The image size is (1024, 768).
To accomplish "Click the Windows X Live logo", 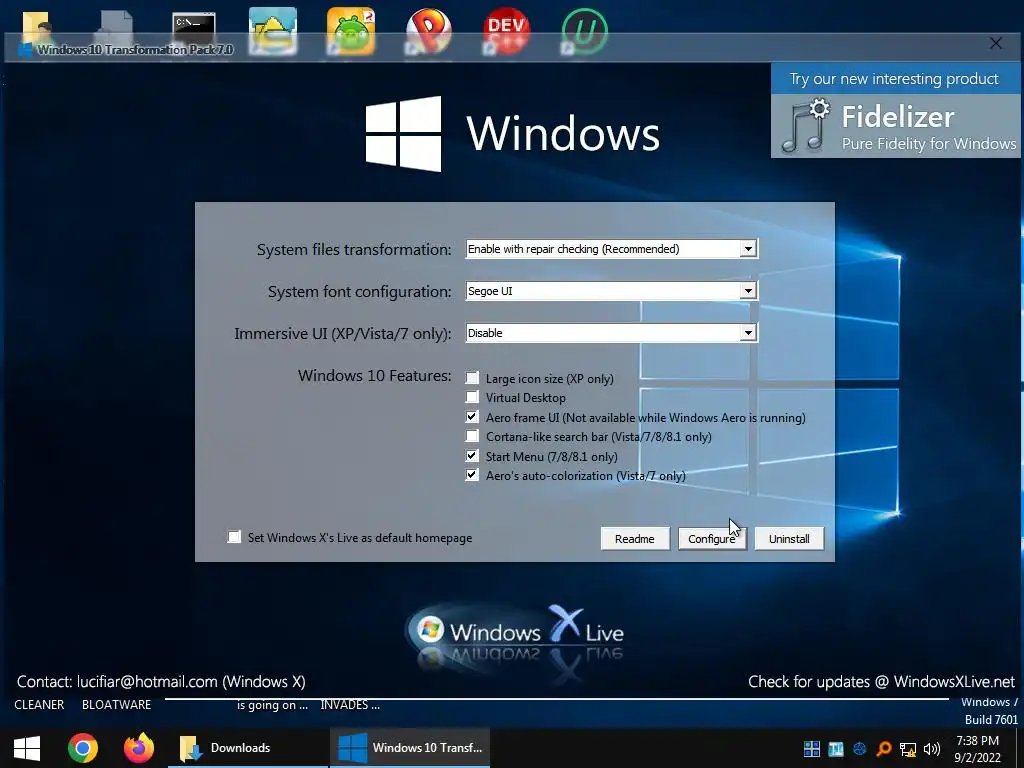I will click(516, 633).
